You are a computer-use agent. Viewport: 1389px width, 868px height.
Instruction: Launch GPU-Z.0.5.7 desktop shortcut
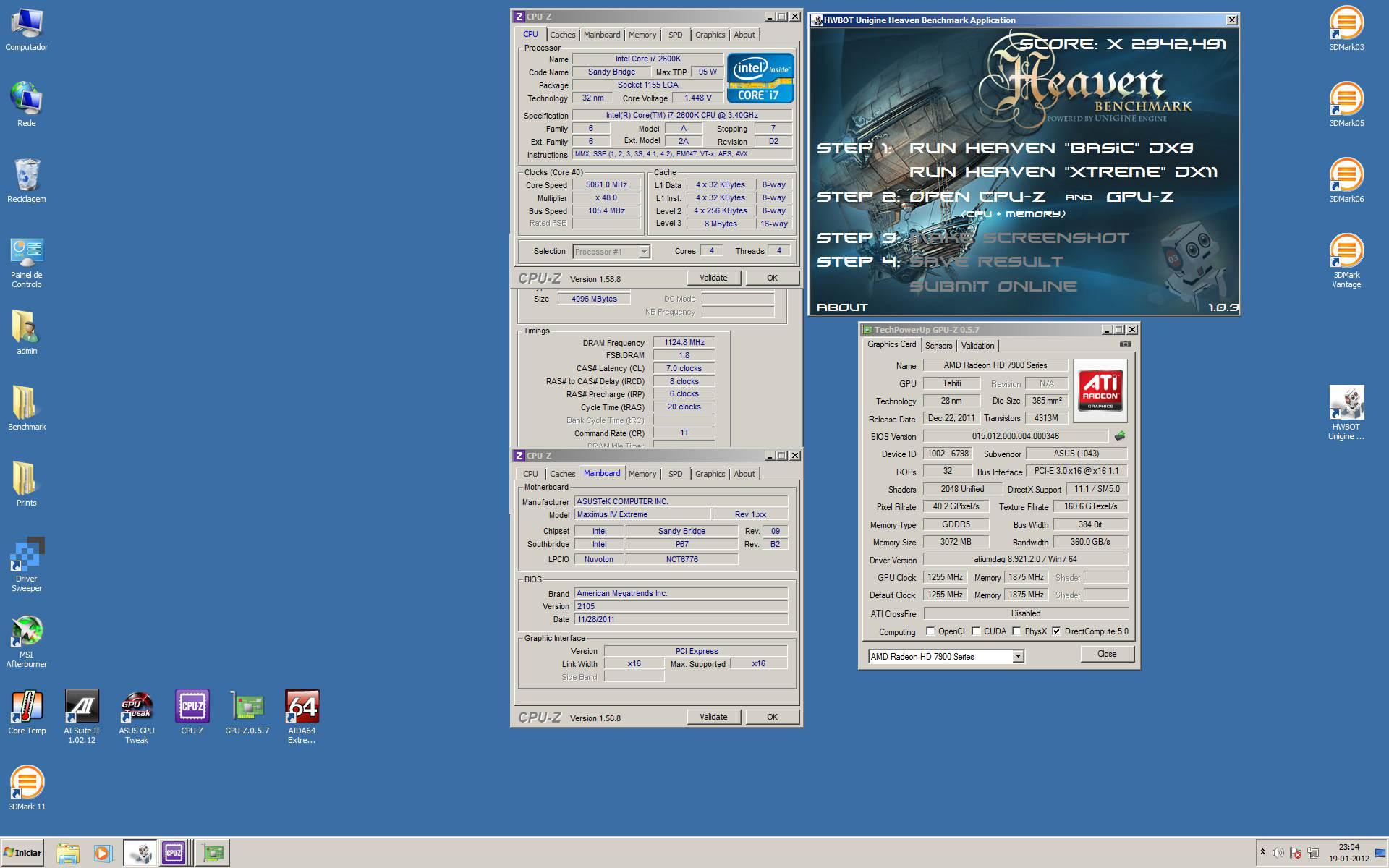click(x=247, y=713)
